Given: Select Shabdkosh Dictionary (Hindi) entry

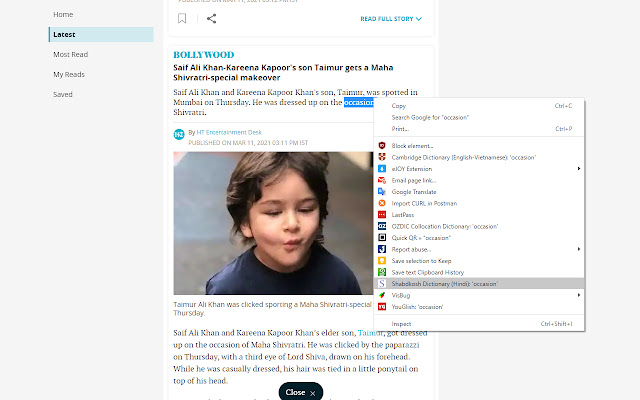Looking at the screenshot, I should coord(479,284).
